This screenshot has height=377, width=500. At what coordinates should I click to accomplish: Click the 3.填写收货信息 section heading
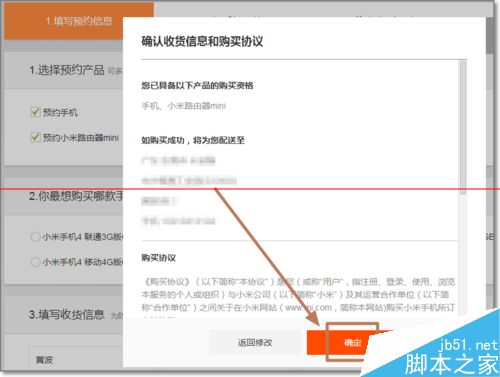67,314
